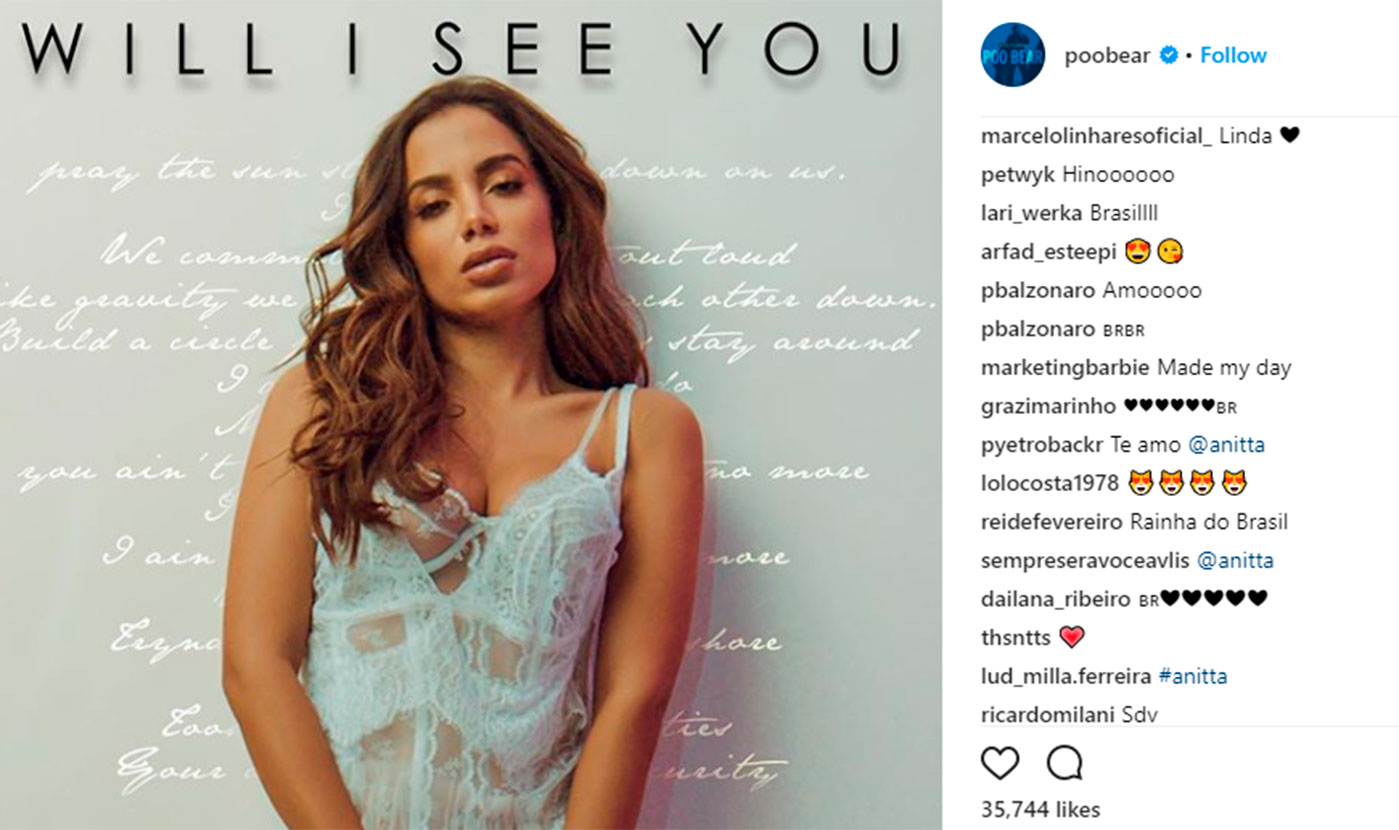Click the comment speech bubble icon

pos(1064,764)
